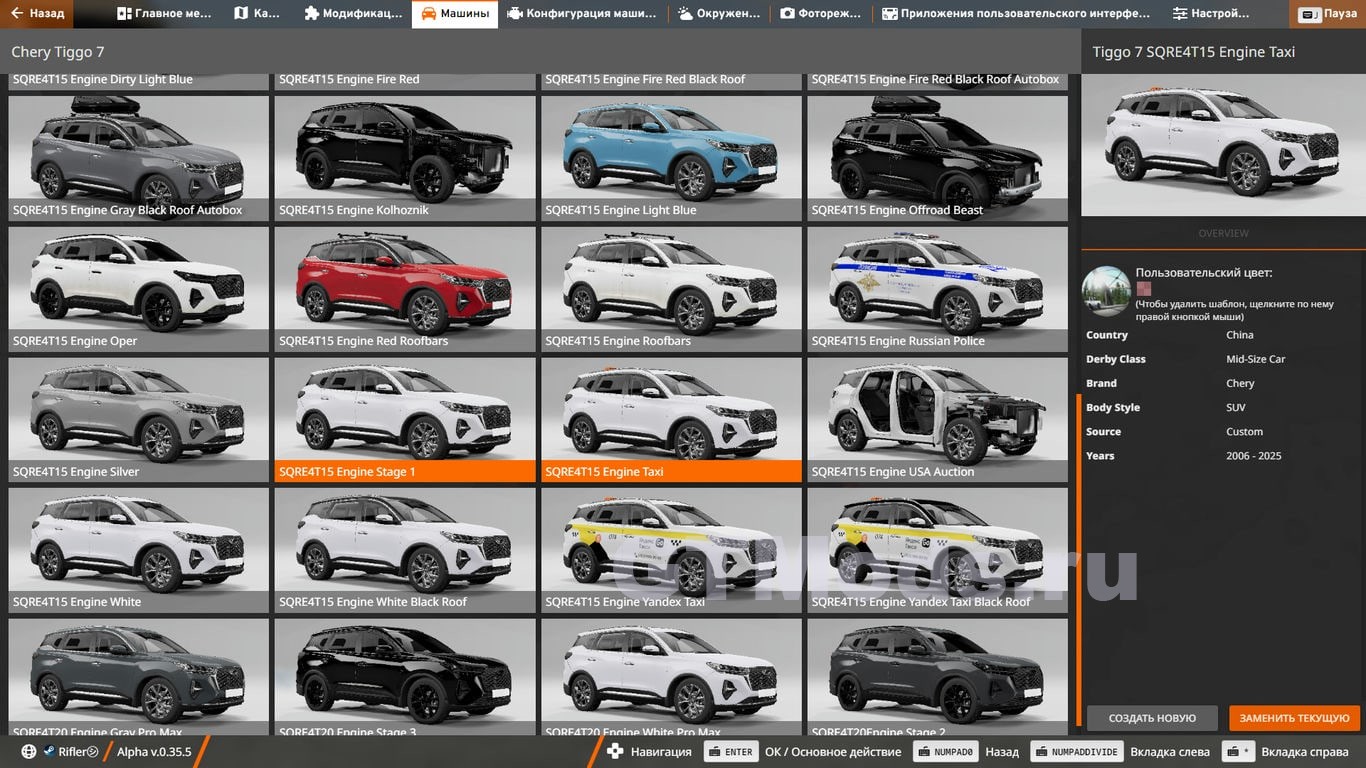Select SQRE4T15 Engine Kolhoznik config
Viewport: 1366px width, 768px height.
tap(405, 158)
